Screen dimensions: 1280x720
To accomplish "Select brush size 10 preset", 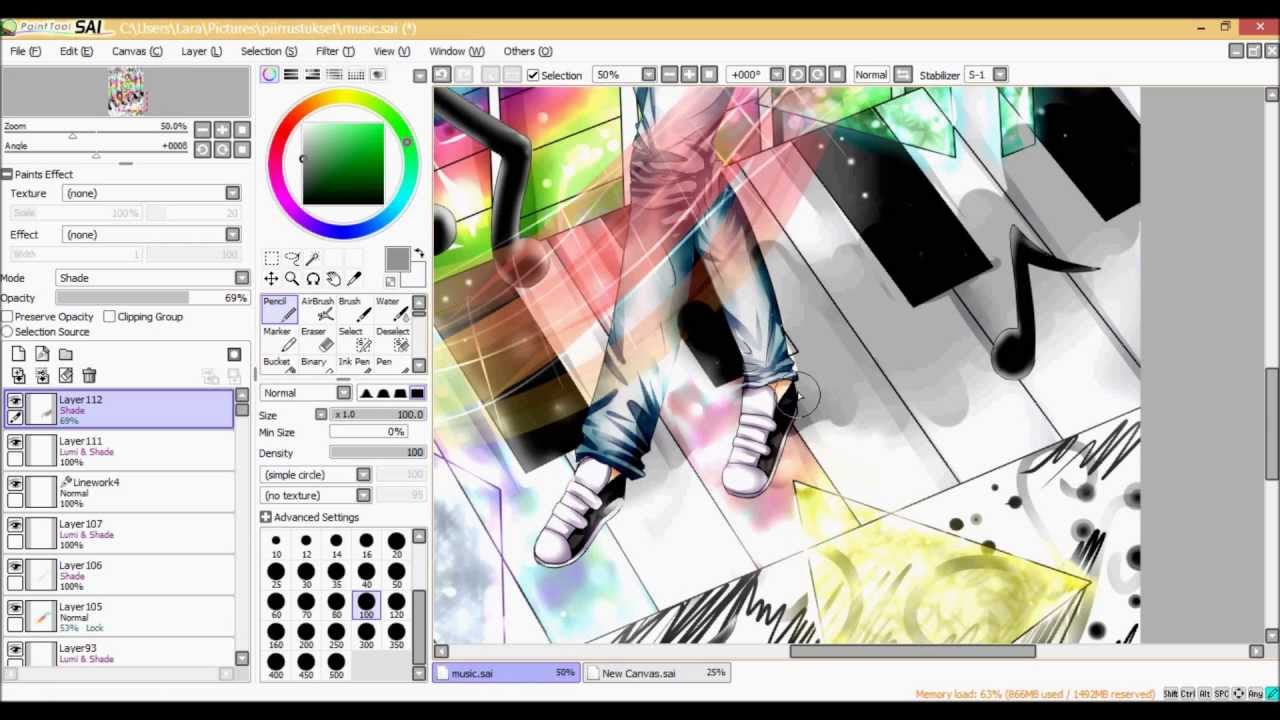I will [x=276, y=546].
